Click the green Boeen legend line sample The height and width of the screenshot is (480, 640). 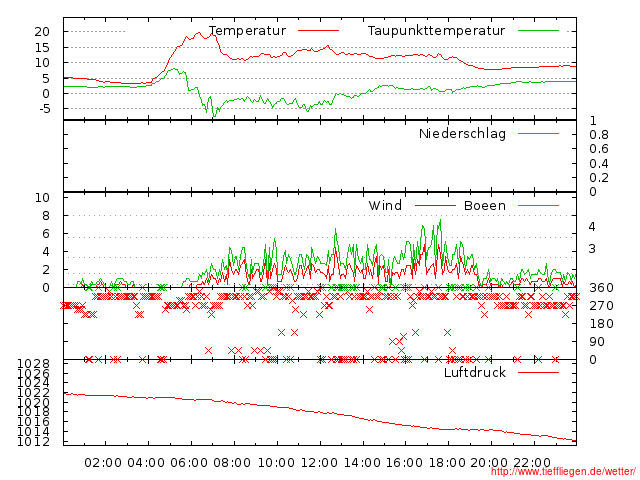click(538, 205)
